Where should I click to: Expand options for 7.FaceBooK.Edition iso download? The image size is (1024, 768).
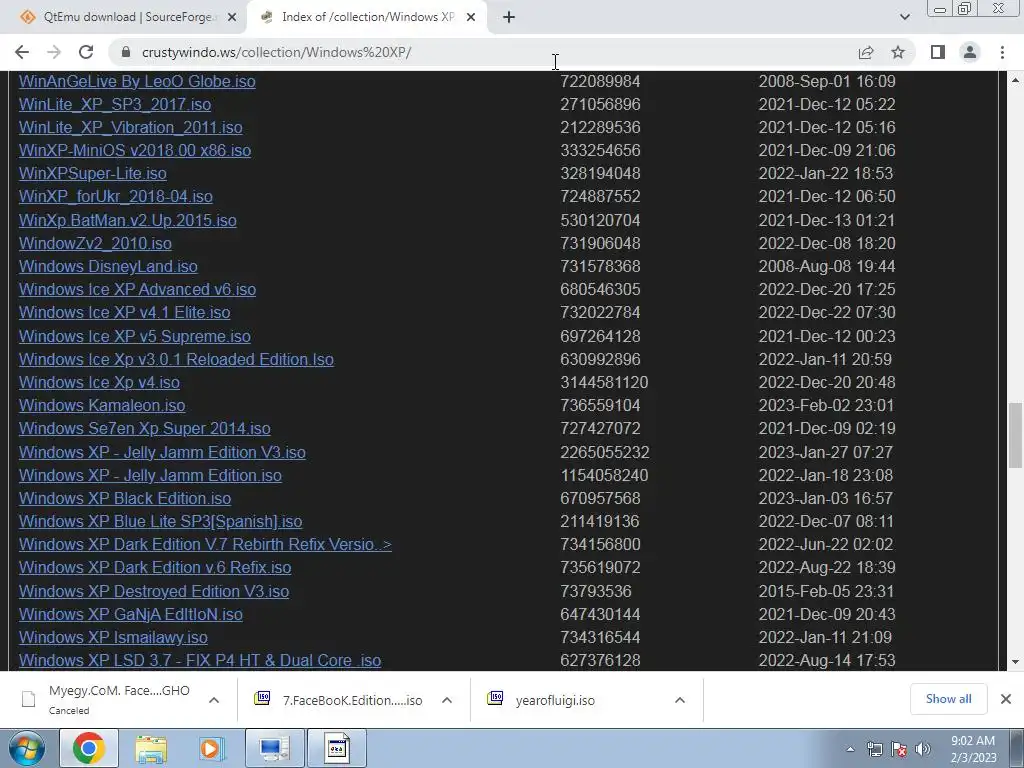pyautogui.click(x=447, y=700)
